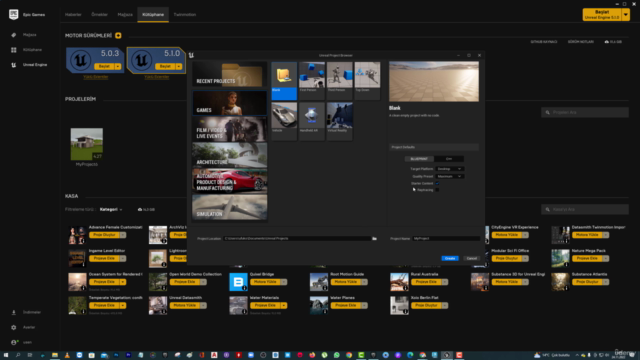Create project for Advance Female Customization
This screenshot has height=360, width=640.
[104, 235]
